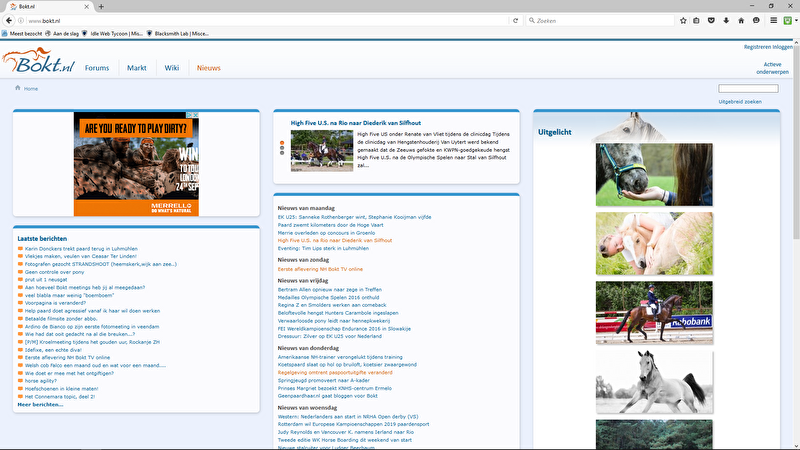Open the Wiki menu item
Image resolution: width=800 pixels, height=450 pixels.
172,68
